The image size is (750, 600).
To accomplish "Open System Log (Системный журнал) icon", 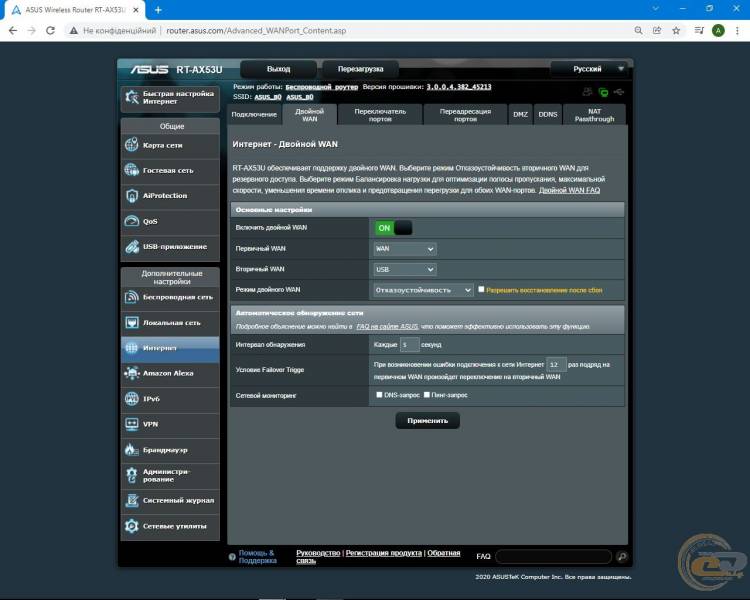I will pyautogui.click(x=132, y=500).
